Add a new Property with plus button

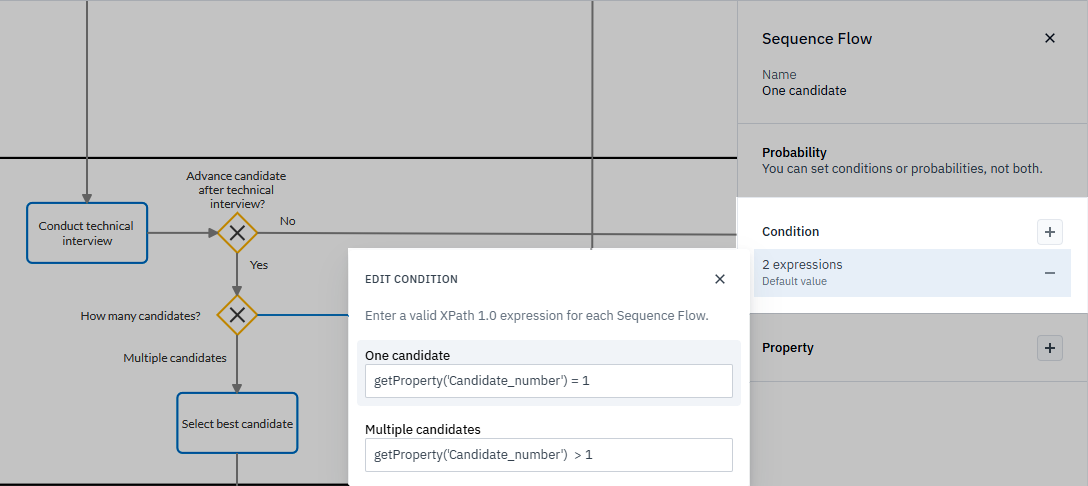click(1049, 348)
